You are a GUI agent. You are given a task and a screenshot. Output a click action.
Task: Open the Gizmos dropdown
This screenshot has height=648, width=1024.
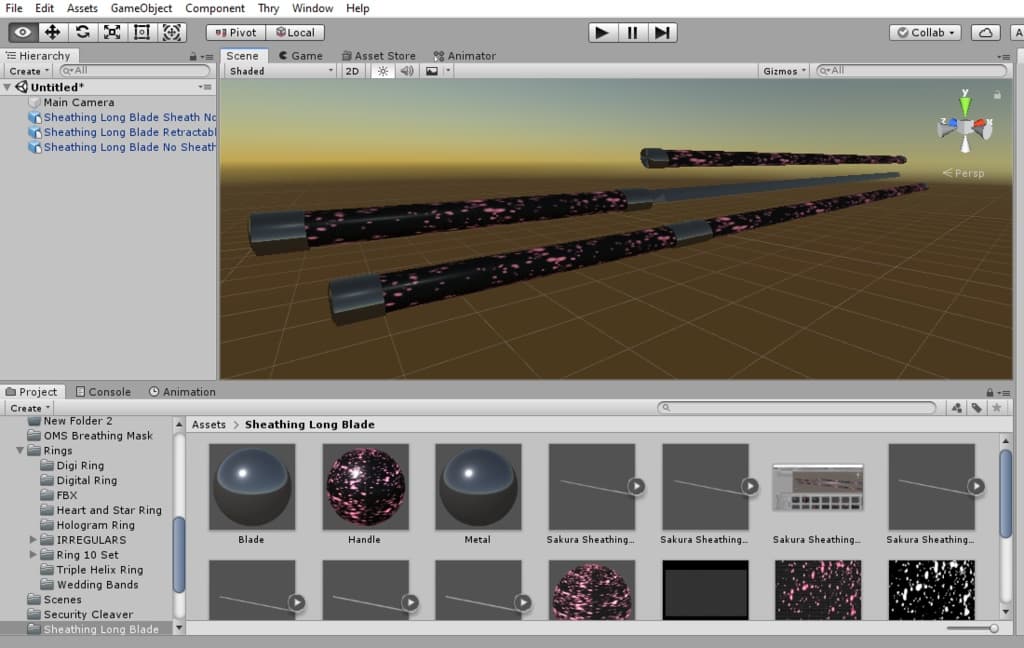[784, 71]
